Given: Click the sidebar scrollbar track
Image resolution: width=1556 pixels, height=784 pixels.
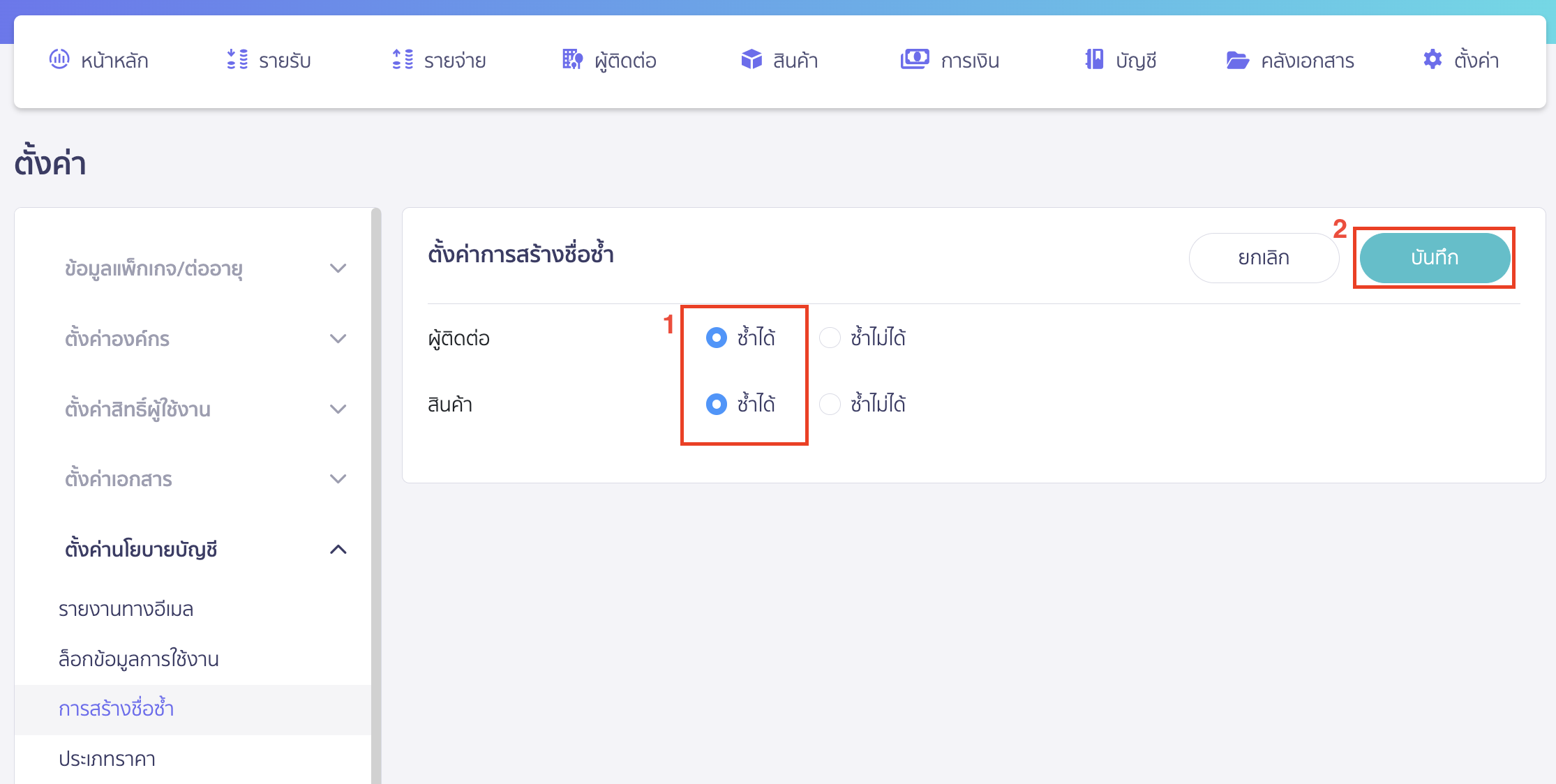Looking at the screenshot, I should tap(377, 488).
